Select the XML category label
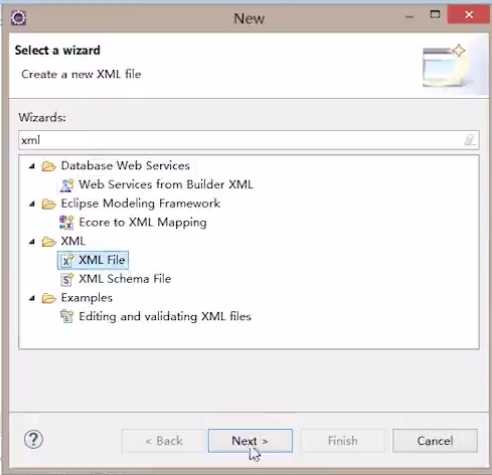Screen dimensions: 492x475 pos(73,241)
